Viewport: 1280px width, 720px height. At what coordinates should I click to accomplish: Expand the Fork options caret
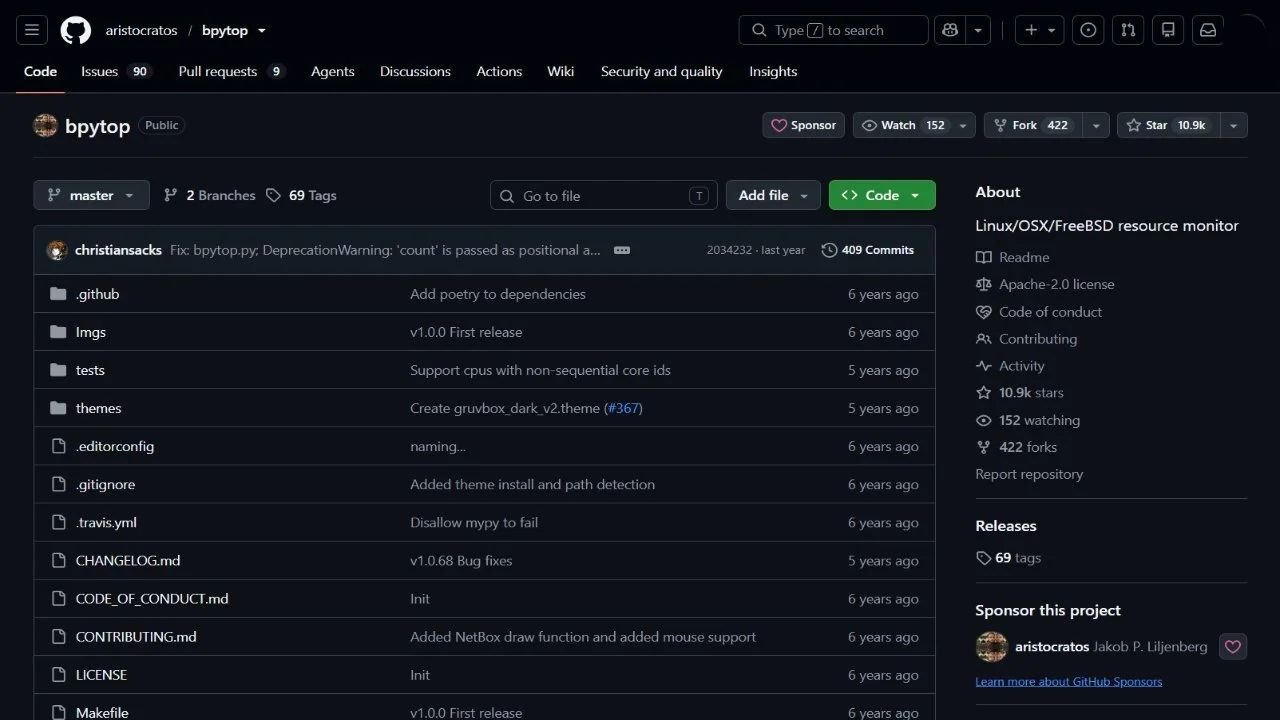tap(1097, 126)
